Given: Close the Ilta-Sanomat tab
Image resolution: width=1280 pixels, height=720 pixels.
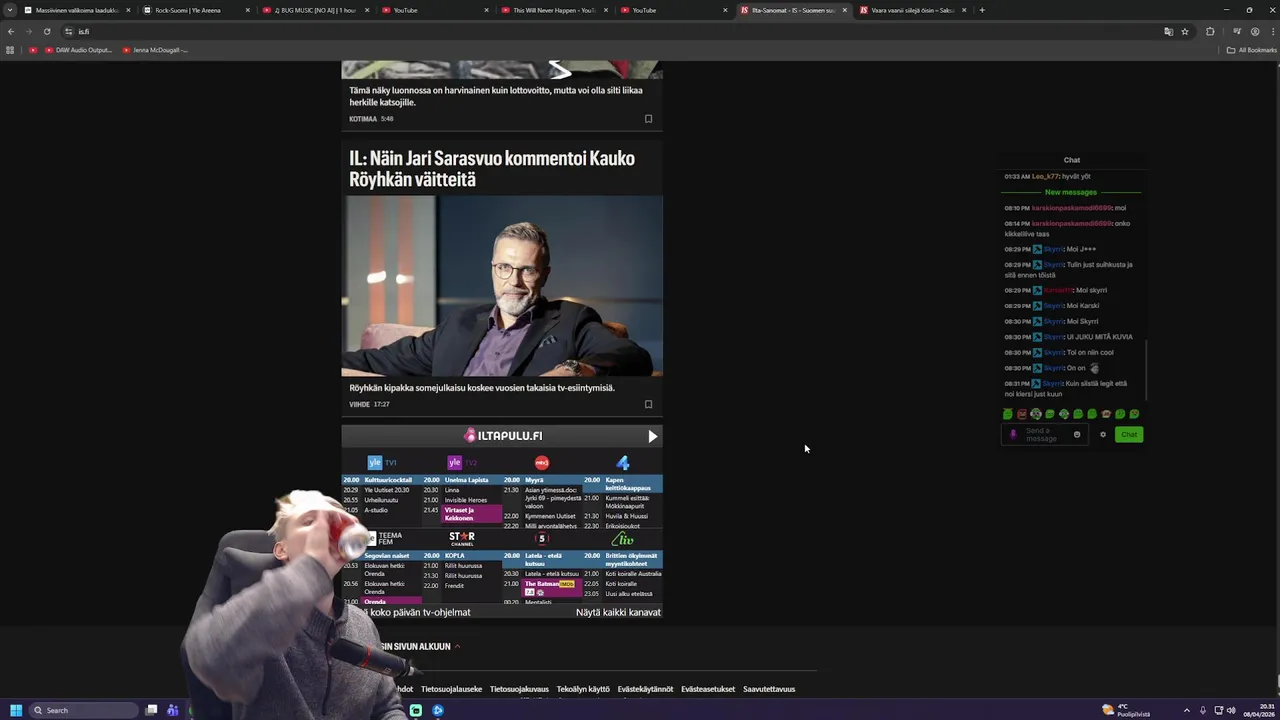Looking at the screenshot, I should pos(845,10).
